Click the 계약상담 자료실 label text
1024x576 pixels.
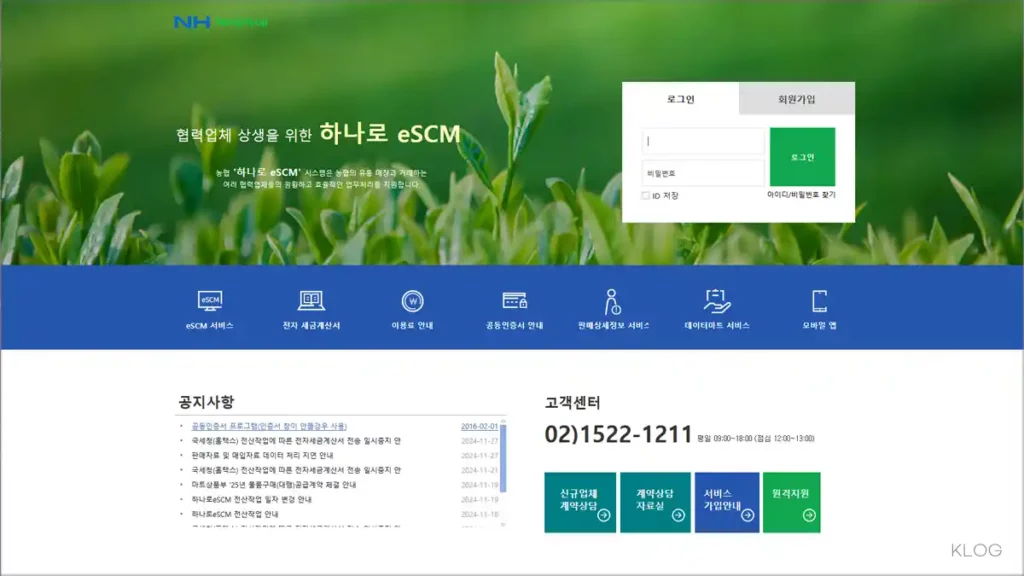[x=654, y=500]
